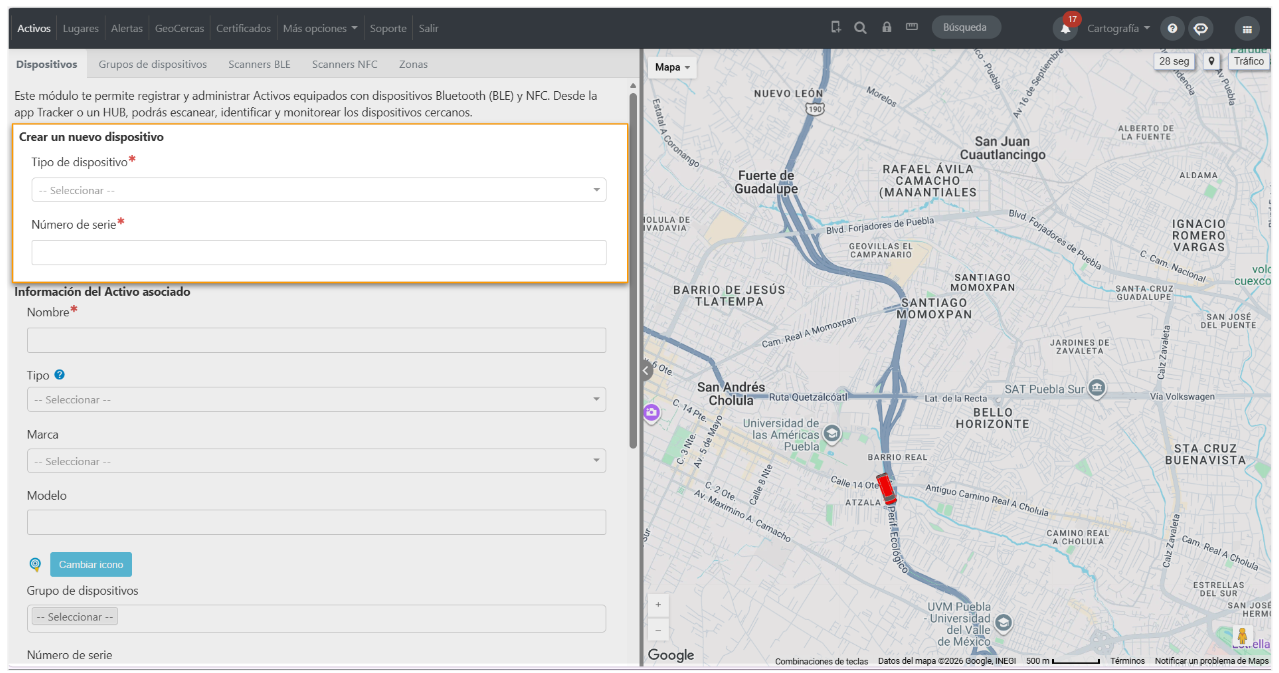The width and height of the screenshot is (1279, 673).
Task: Click the red vehicle marker on the map
Action: coord(886,488)
